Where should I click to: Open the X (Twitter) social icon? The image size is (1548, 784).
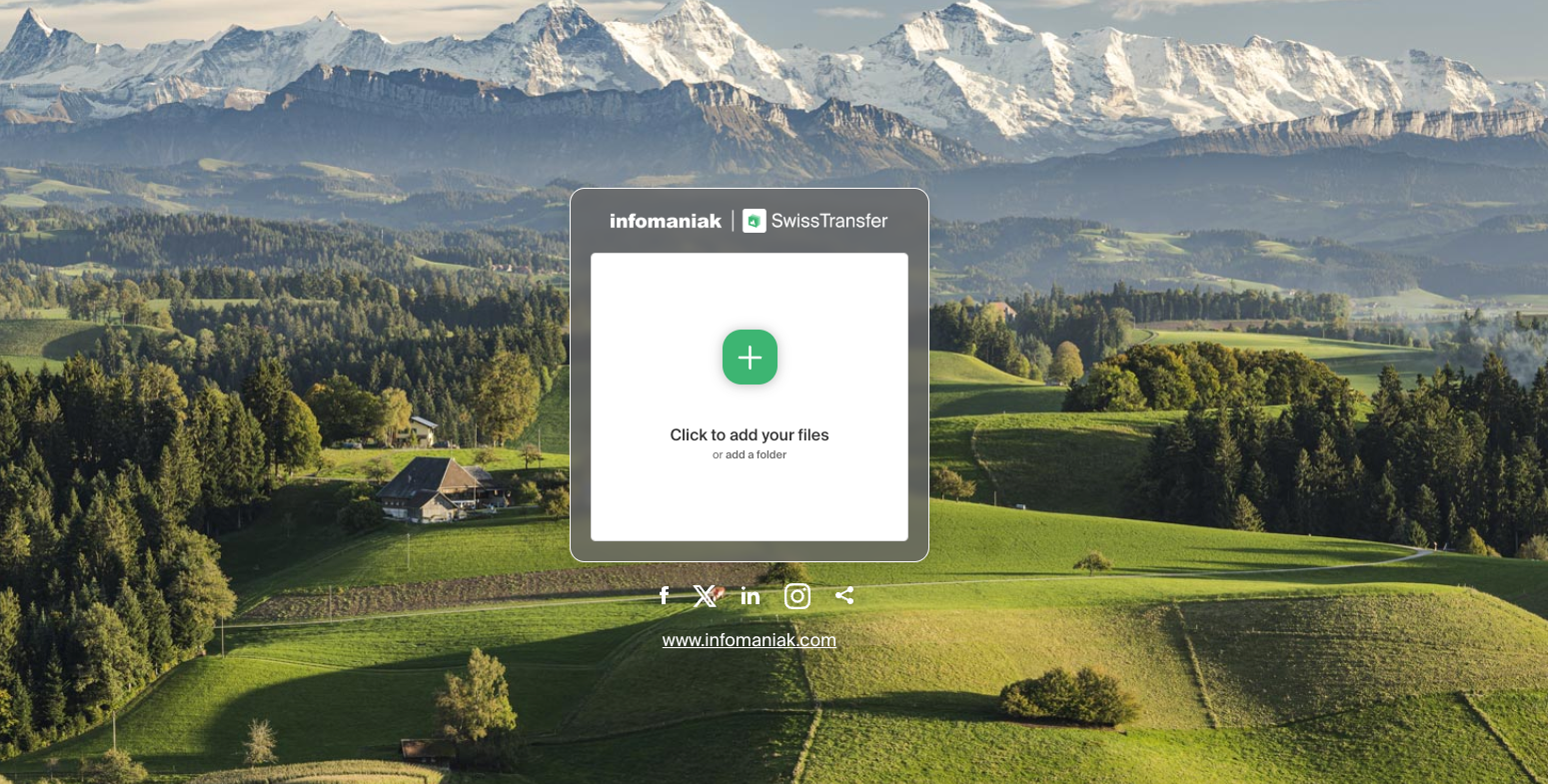pyautogui.click(x=706, y=596)
